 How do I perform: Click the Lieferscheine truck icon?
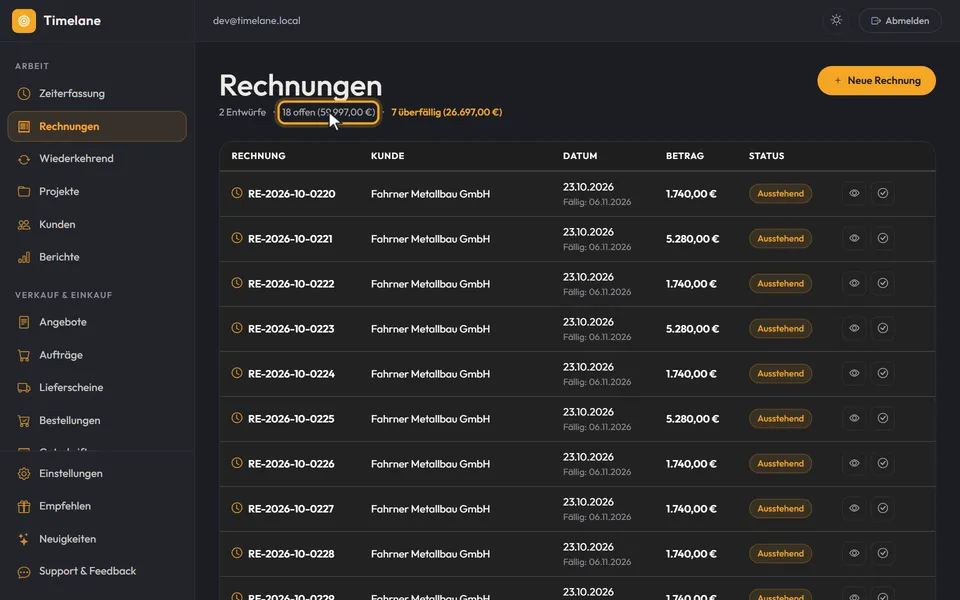pyautogui.click(x=24, y=388)
